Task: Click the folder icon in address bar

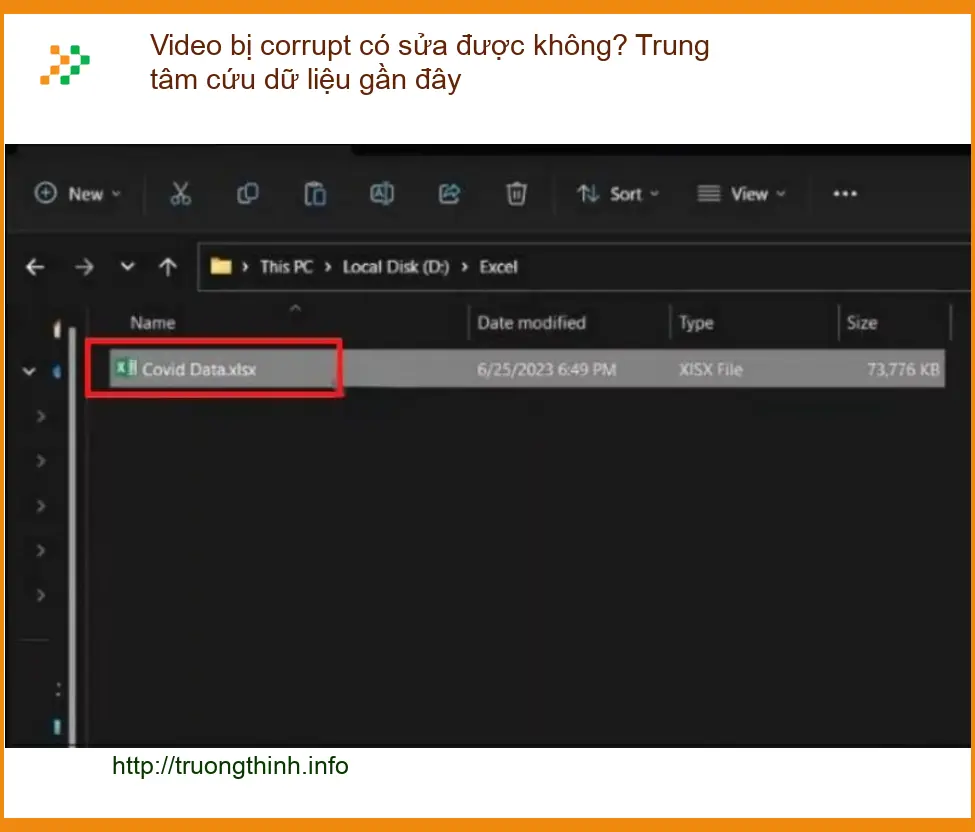Action: 221,267
